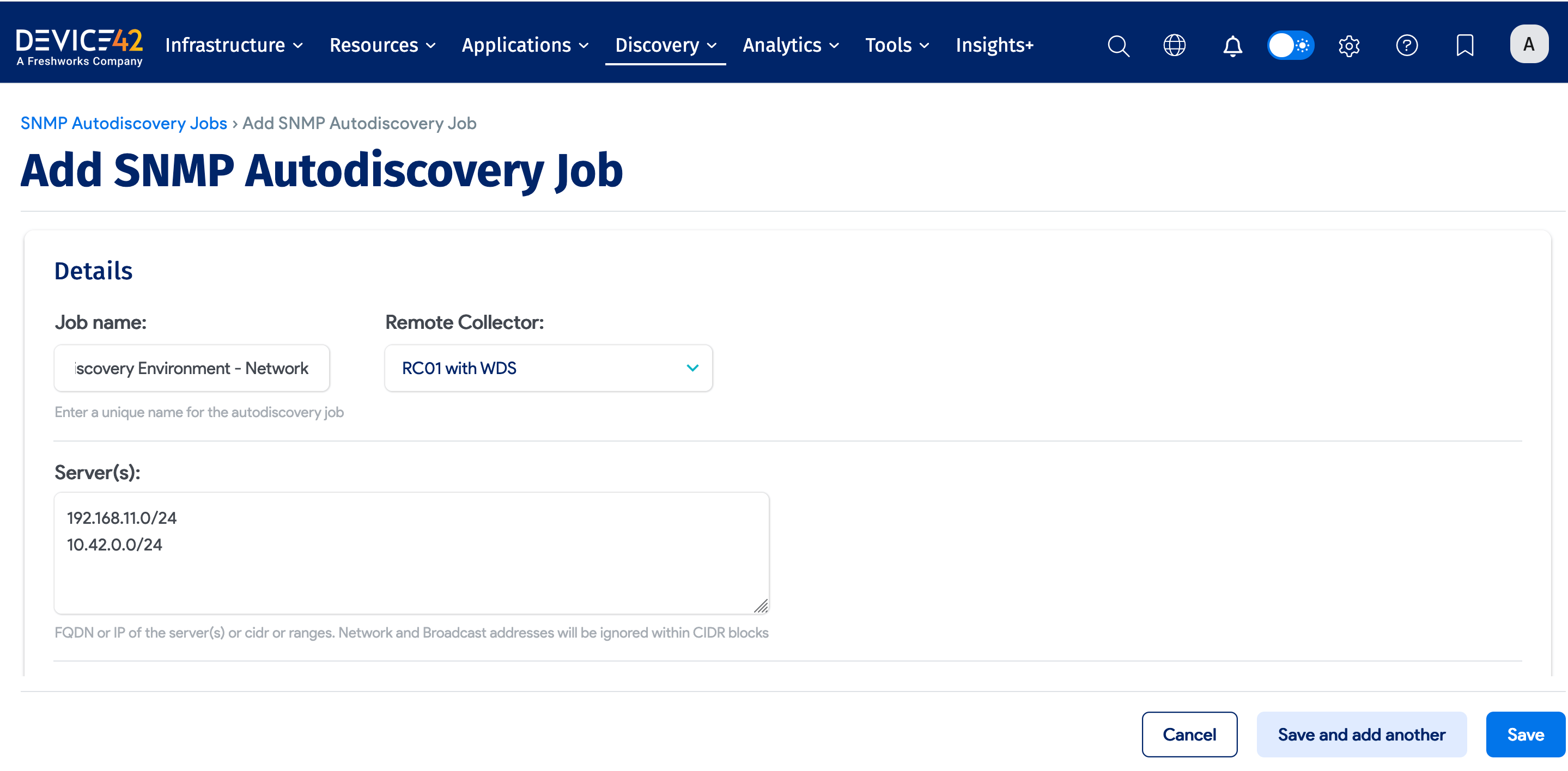Toggle dark mode switch
The width and height of the screenshot is (1568, 771).
pyautogui.click(x=1291, y=46)
